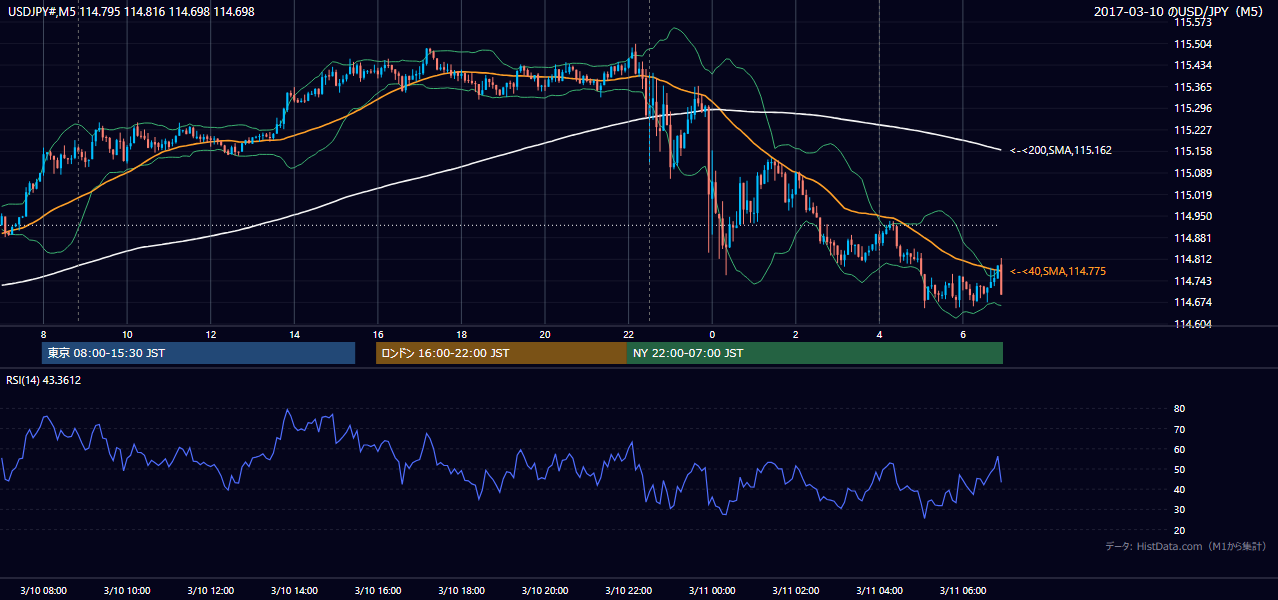The width and height of the screenshot is (1278, 600).
Task: Click hour tick 10 under price chart
Action: point(127,333)
